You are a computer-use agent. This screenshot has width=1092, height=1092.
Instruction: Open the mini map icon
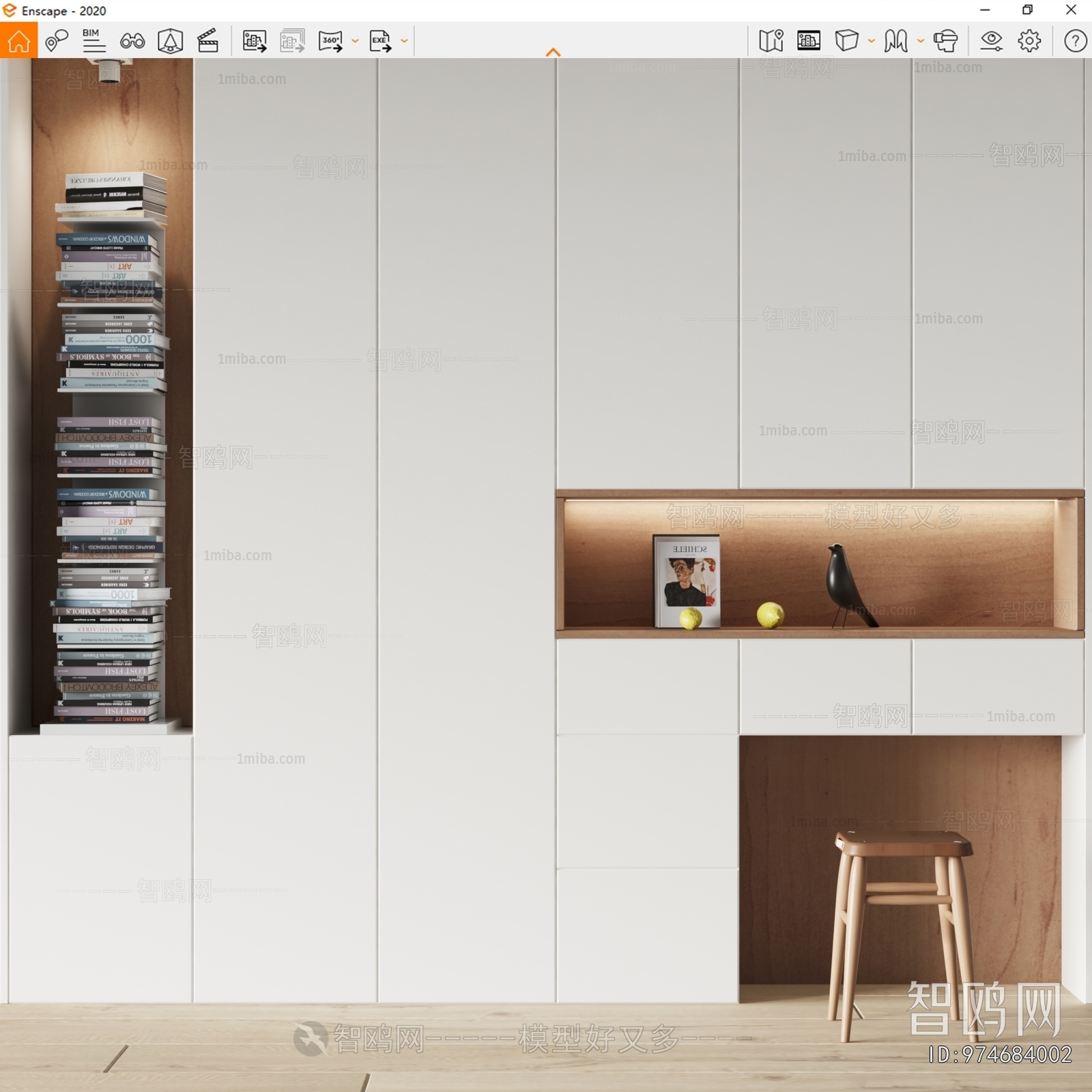(771, 41)
